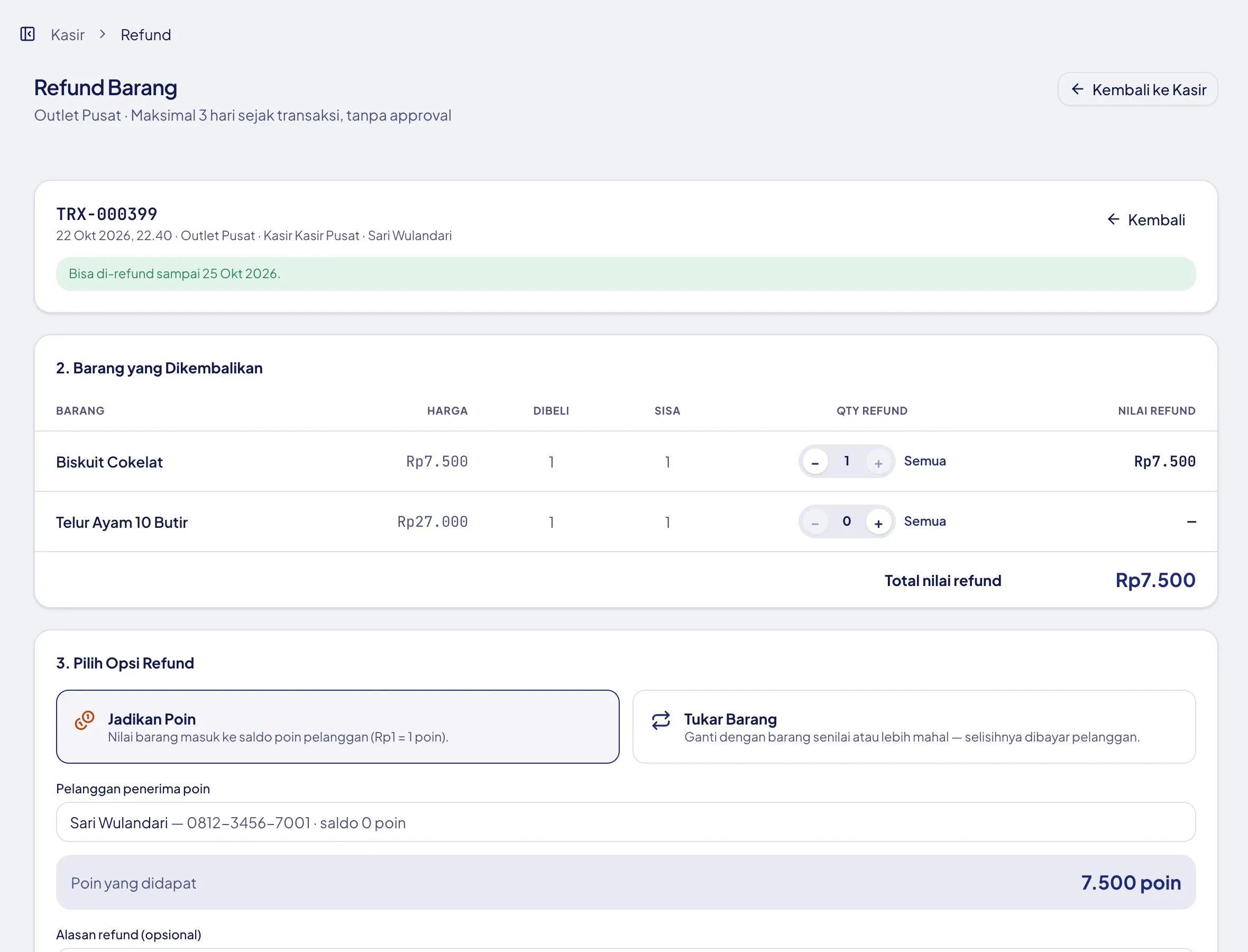Click the Telur Ayam 10 Butir item name
1248x952 pixels.
point(122,523)
